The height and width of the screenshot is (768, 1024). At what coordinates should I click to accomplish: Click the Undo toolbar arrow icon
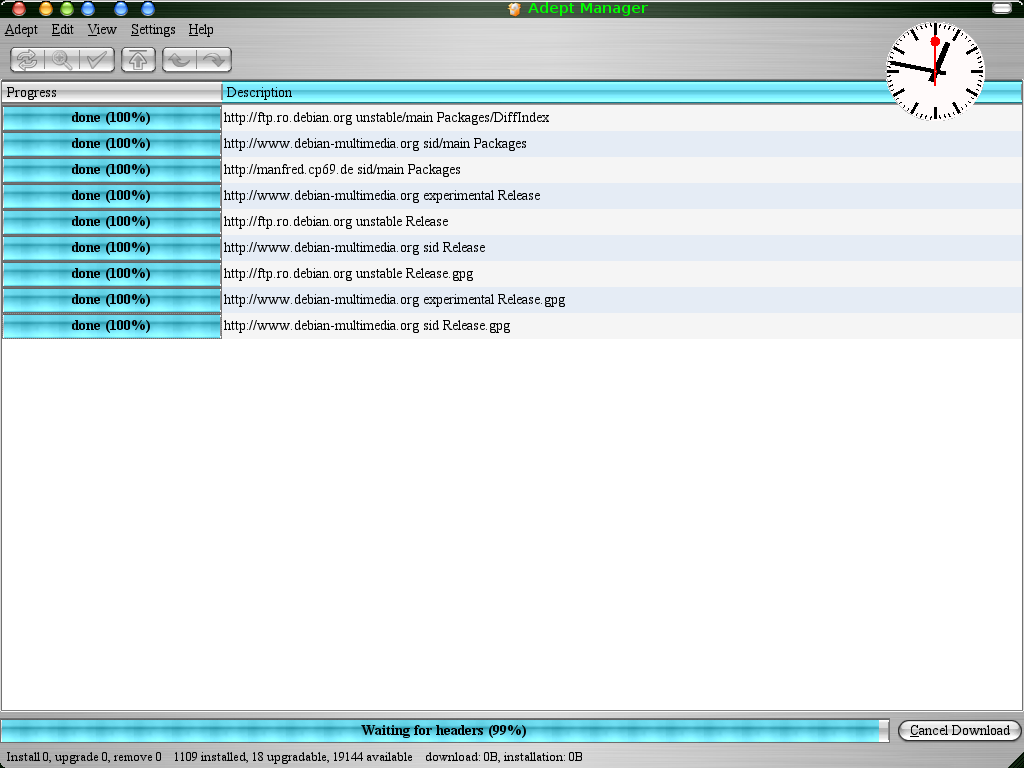coord(180,60)
